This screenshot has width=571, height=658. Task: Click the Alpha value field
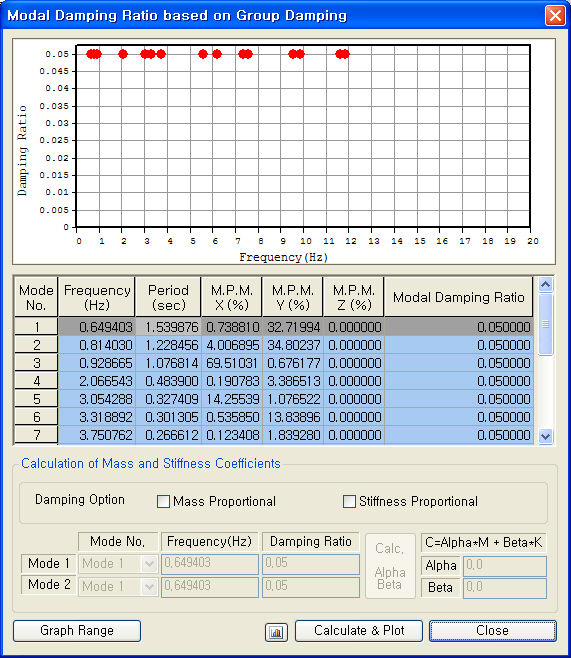pyautogui.click(x=505, y=566)
